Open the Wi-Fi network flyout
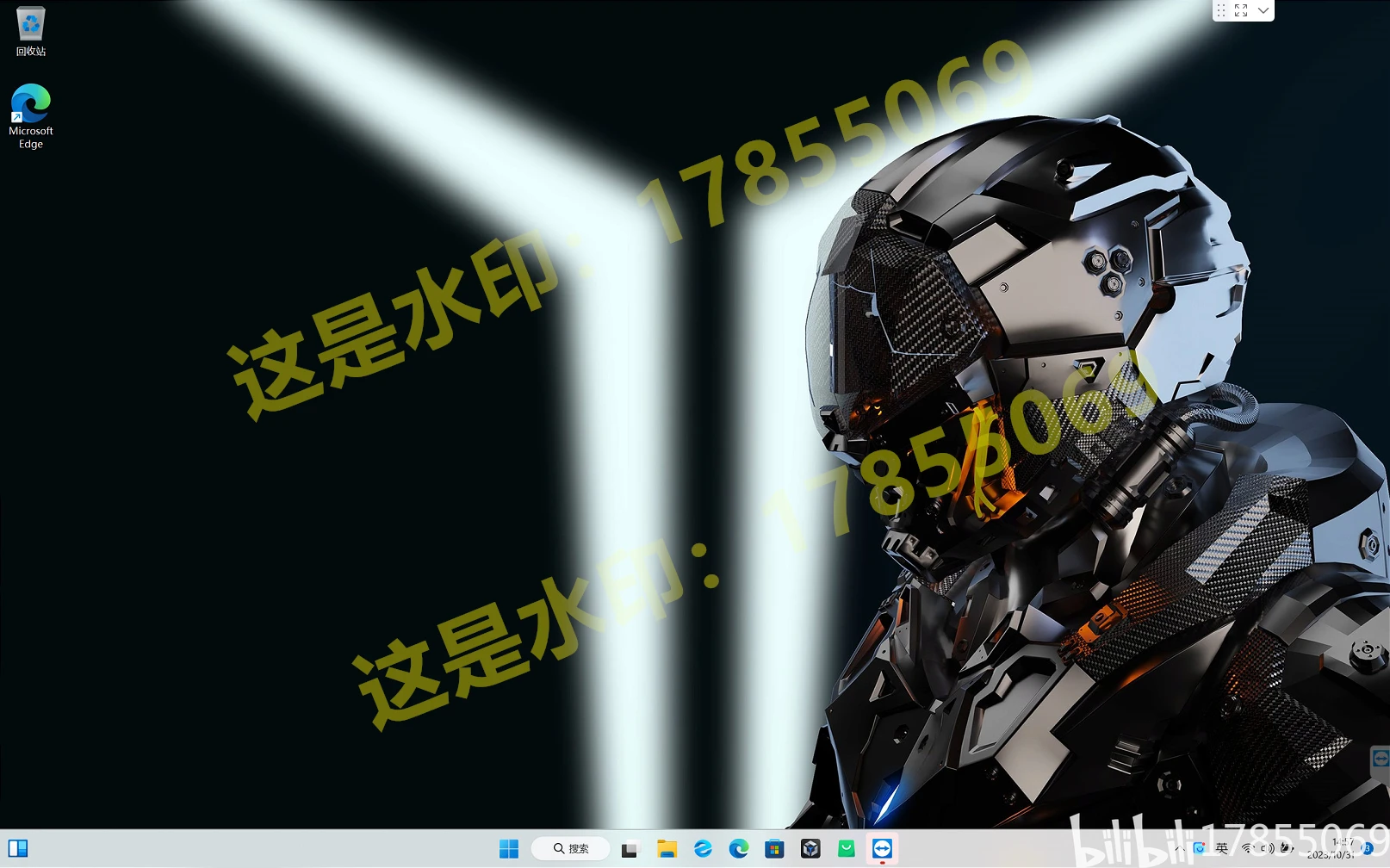The image size is (1390, 868). tap(1246, 849)
